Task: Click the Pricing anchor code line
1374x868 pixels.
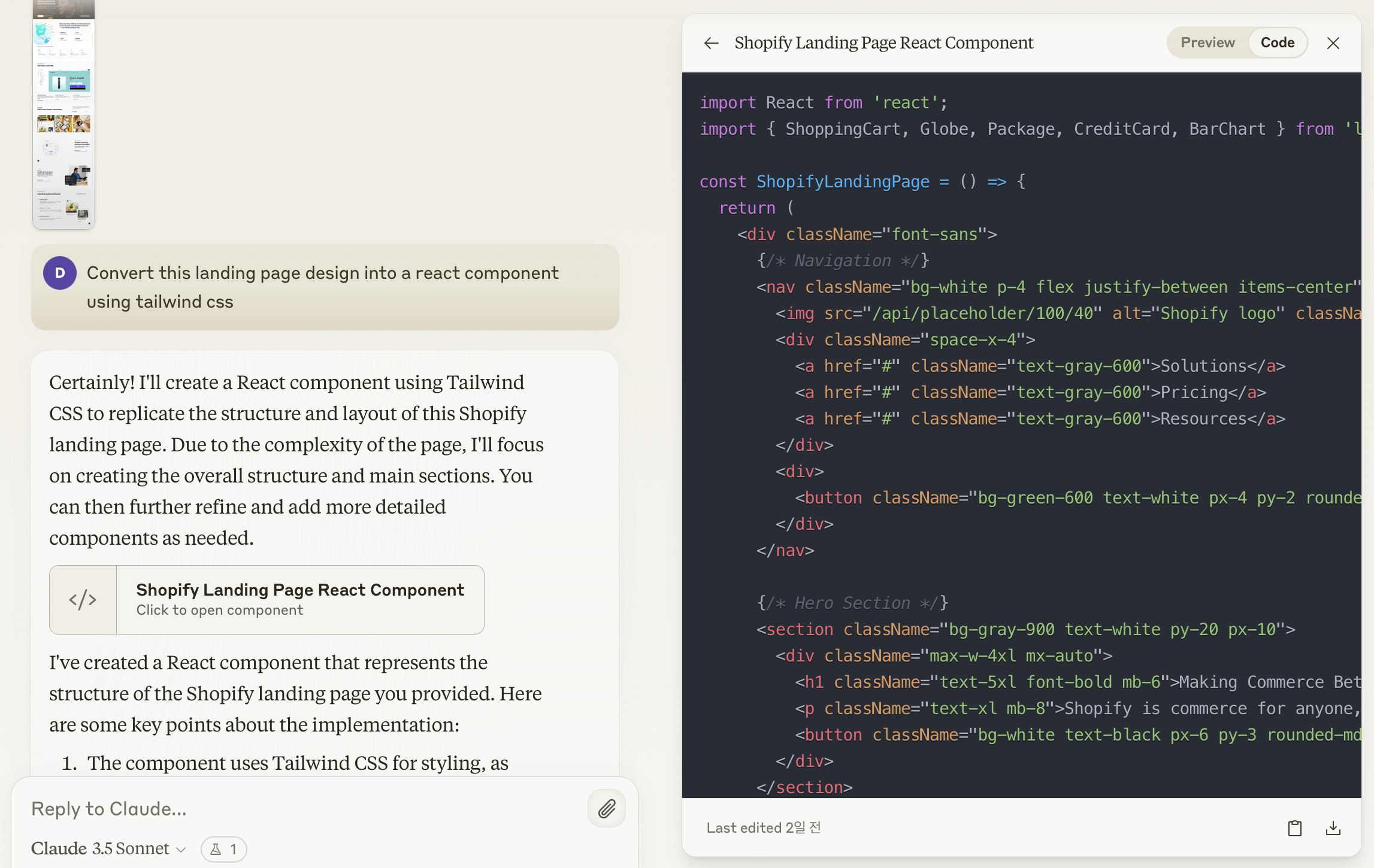Action: pyautogui.click(x=1031, y=392)
